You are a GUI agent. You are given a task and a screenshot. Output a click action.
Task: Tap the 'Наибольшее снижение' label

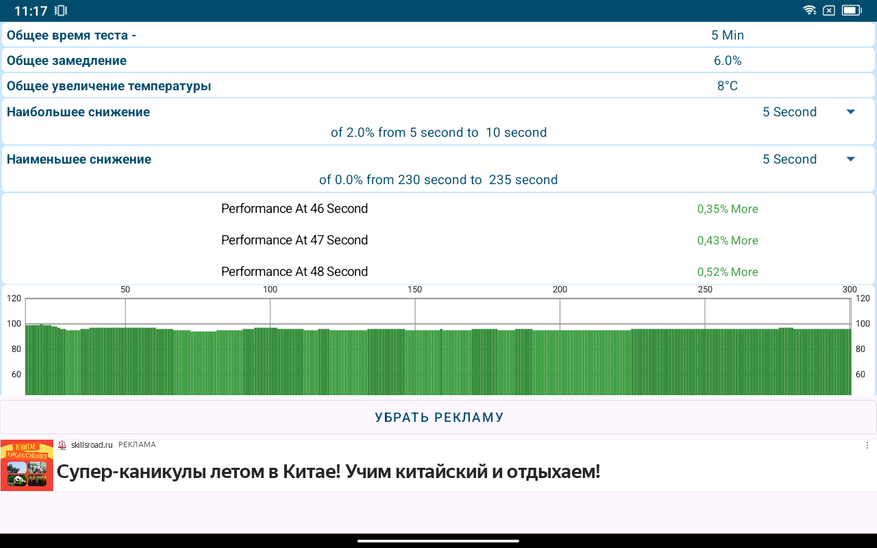78,112
